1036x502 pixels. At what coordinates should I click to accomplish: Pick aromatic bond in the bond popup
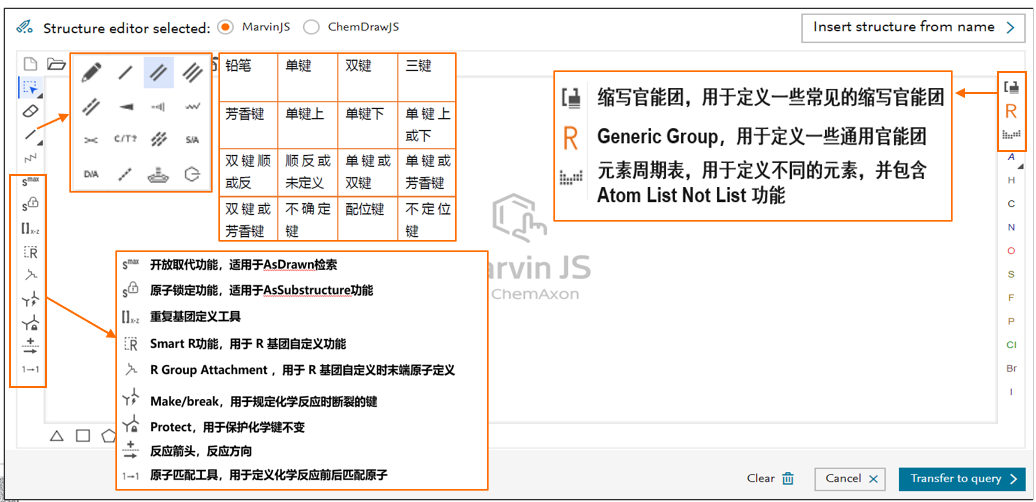click(x=91, y=106)
